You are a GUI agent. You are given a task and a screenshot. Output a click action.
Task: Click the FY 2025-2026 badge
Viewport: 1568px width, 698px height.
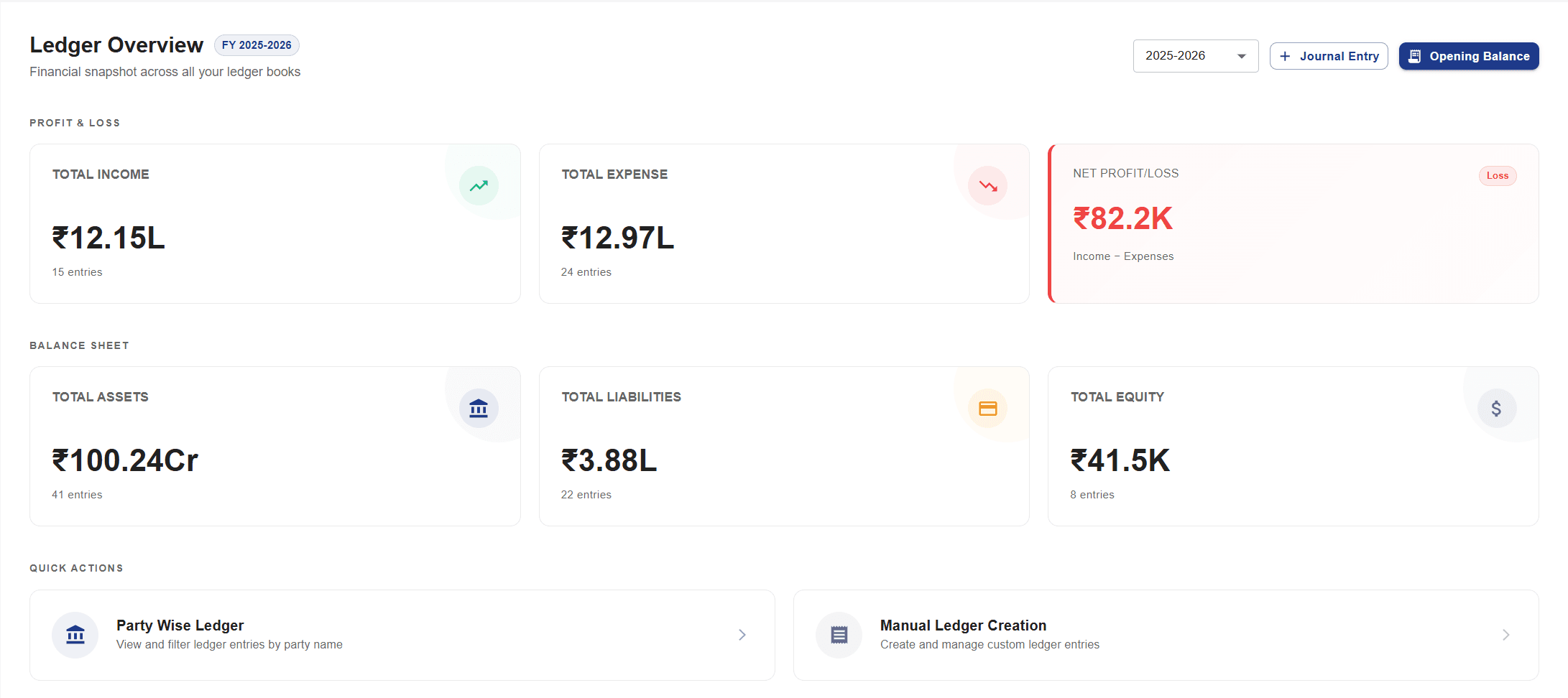[x=257, y=45]
